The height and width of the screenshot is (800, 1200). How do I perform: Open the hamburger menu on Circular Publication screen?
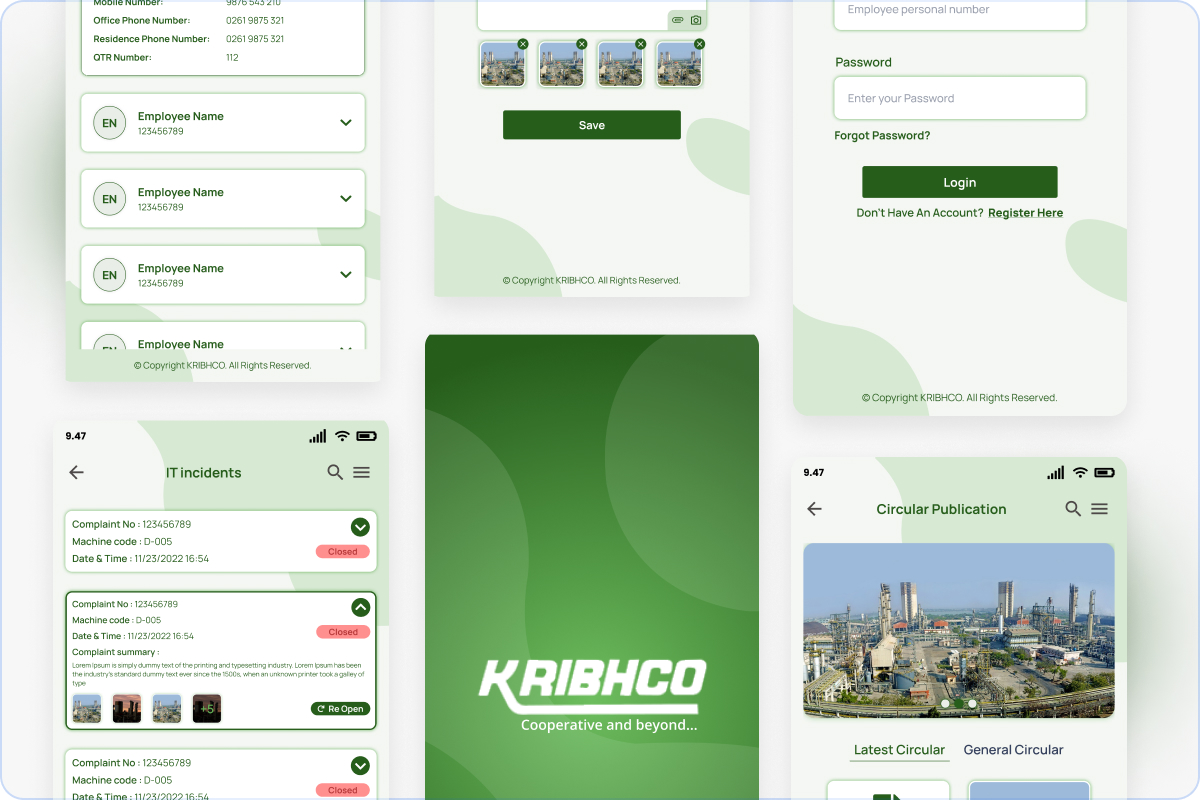1100,509
